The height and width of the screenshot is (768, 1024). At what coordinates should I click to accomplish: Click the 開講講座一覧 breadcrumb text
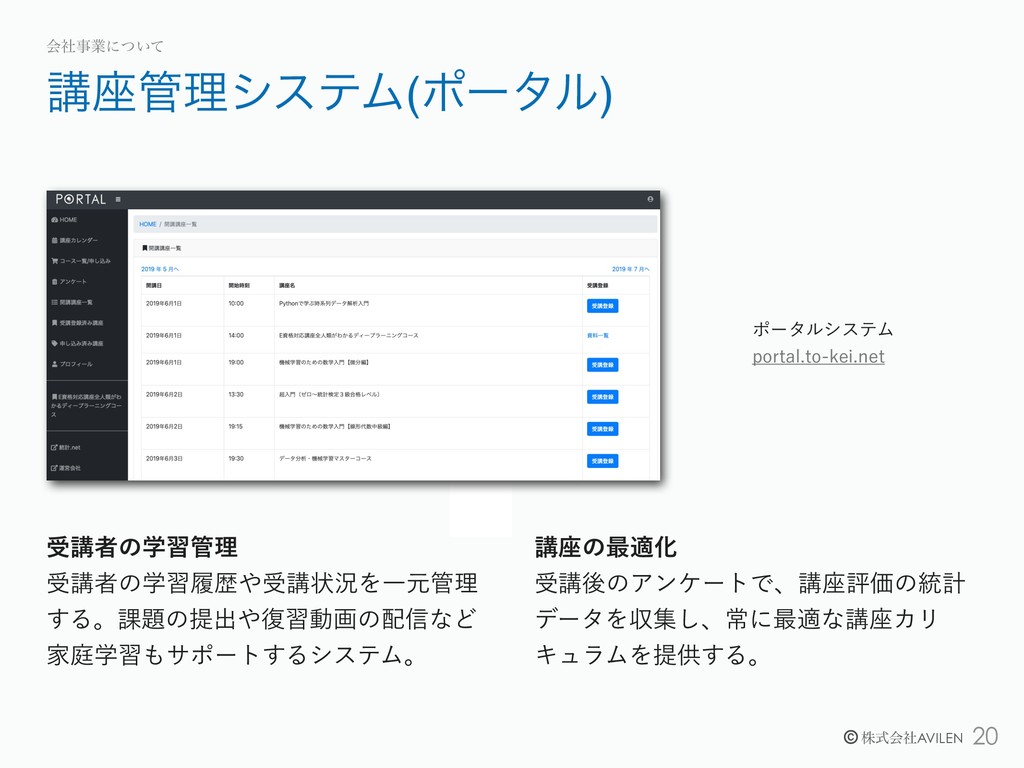180,224
